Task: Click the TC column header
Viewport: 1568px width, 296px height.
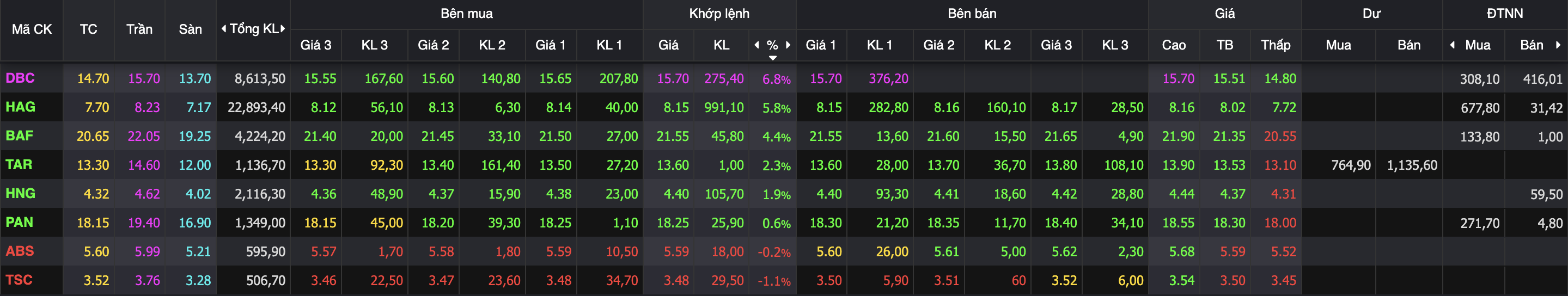Action: click(x=88, y=29)
